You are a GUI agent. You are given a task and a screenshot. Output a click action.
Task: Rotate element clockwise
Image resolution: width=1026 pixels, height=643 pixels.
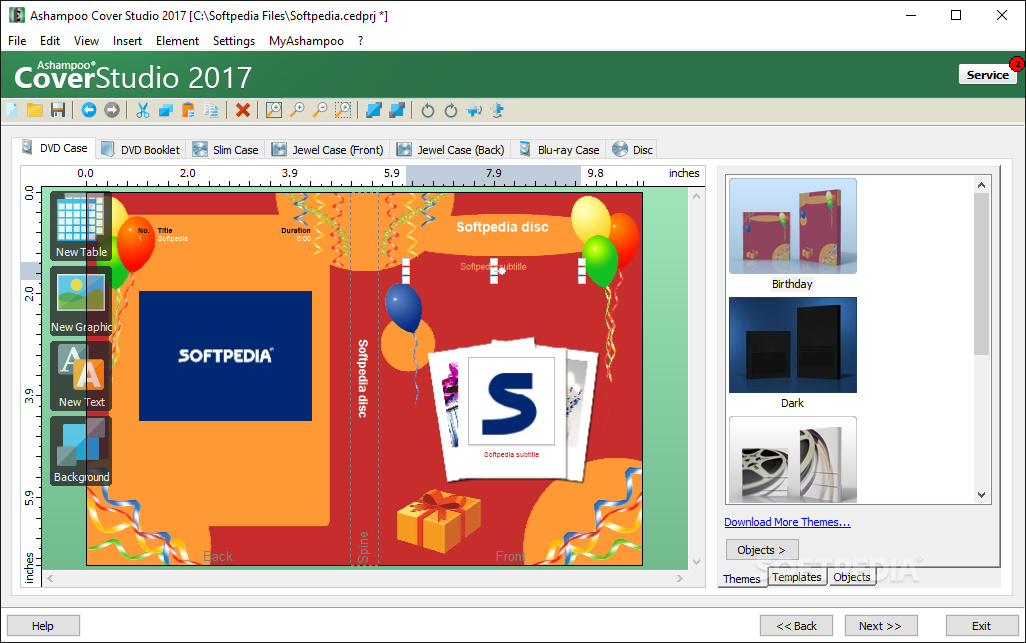click(451, 110)
